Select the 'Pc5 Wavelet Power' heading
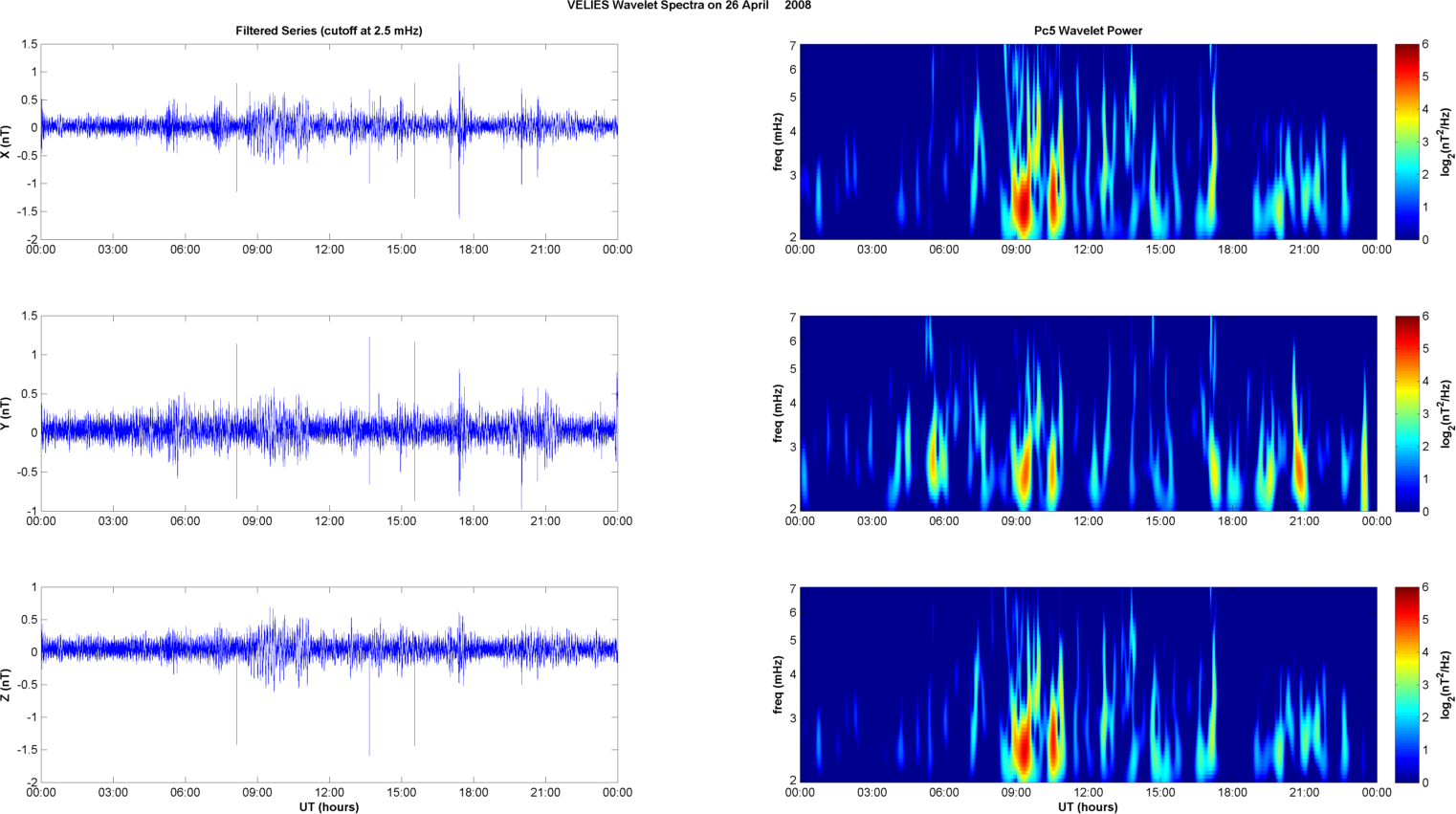This screenshot has width=1456, height=814. point(1088,31)
